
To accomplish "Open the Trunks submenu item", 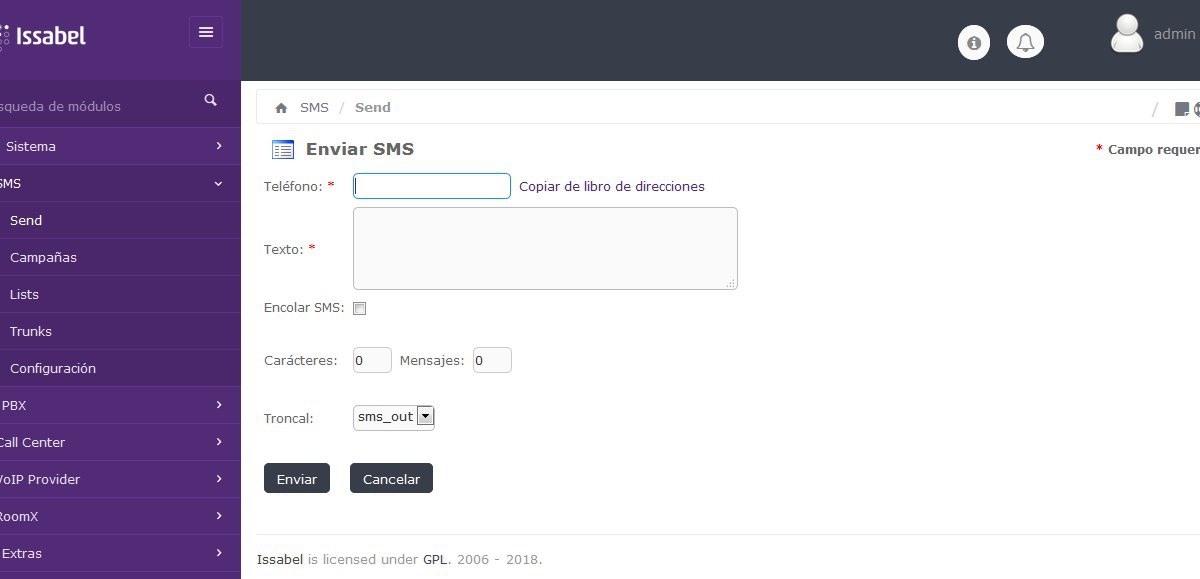I will click(x=120, y=331).
